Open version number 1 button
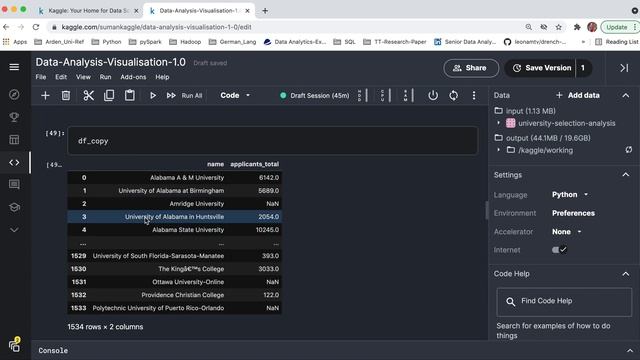Viewport: 640px width, 360px height. (x=583, y=68)
